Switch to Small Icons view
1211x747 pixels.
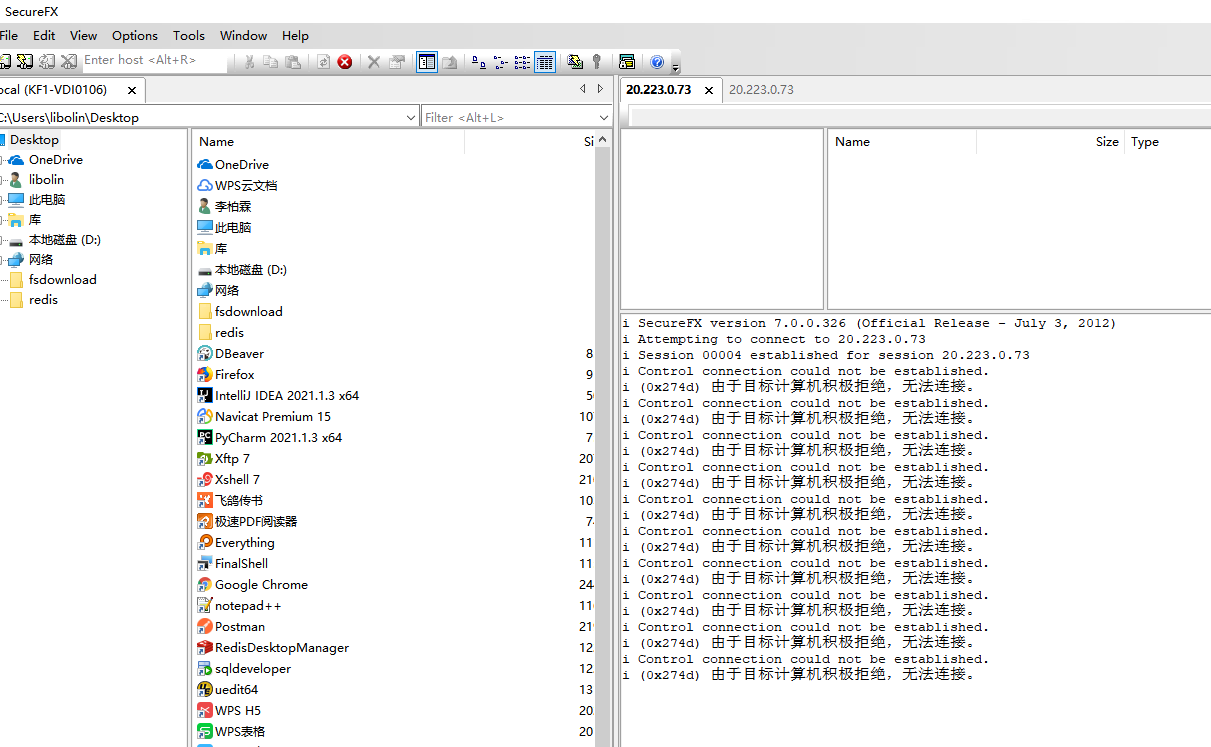pos(500,61)
